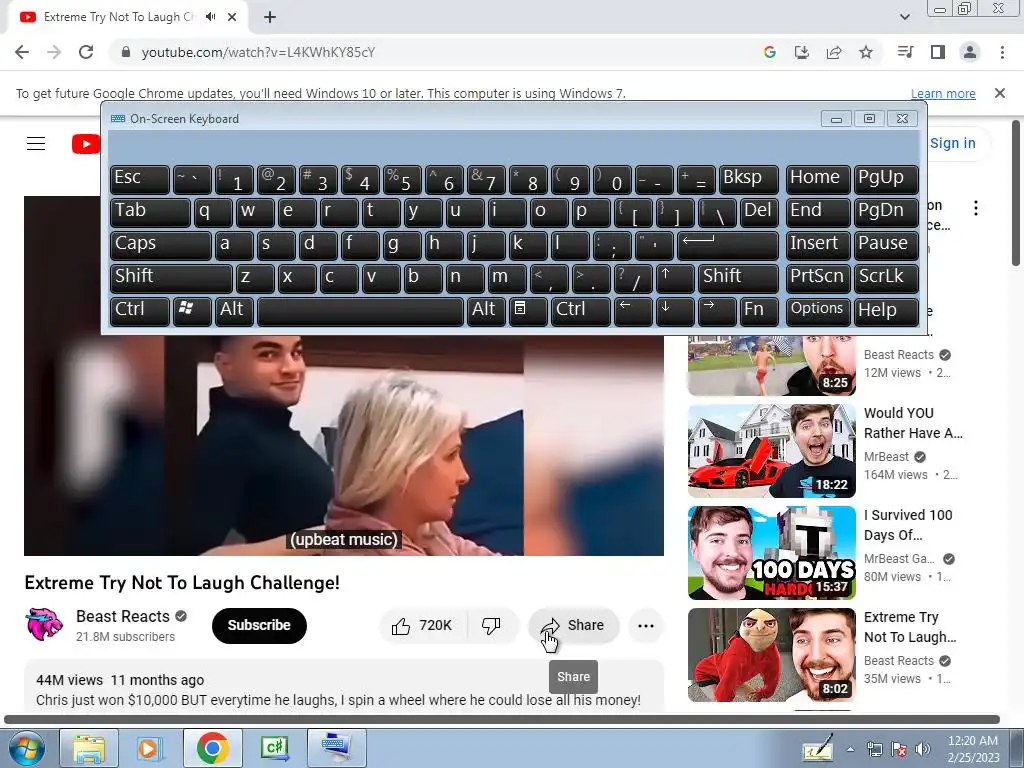Toggle the right Shift key on keyboard
The image size is (1024, 768).
pos(738,278)
